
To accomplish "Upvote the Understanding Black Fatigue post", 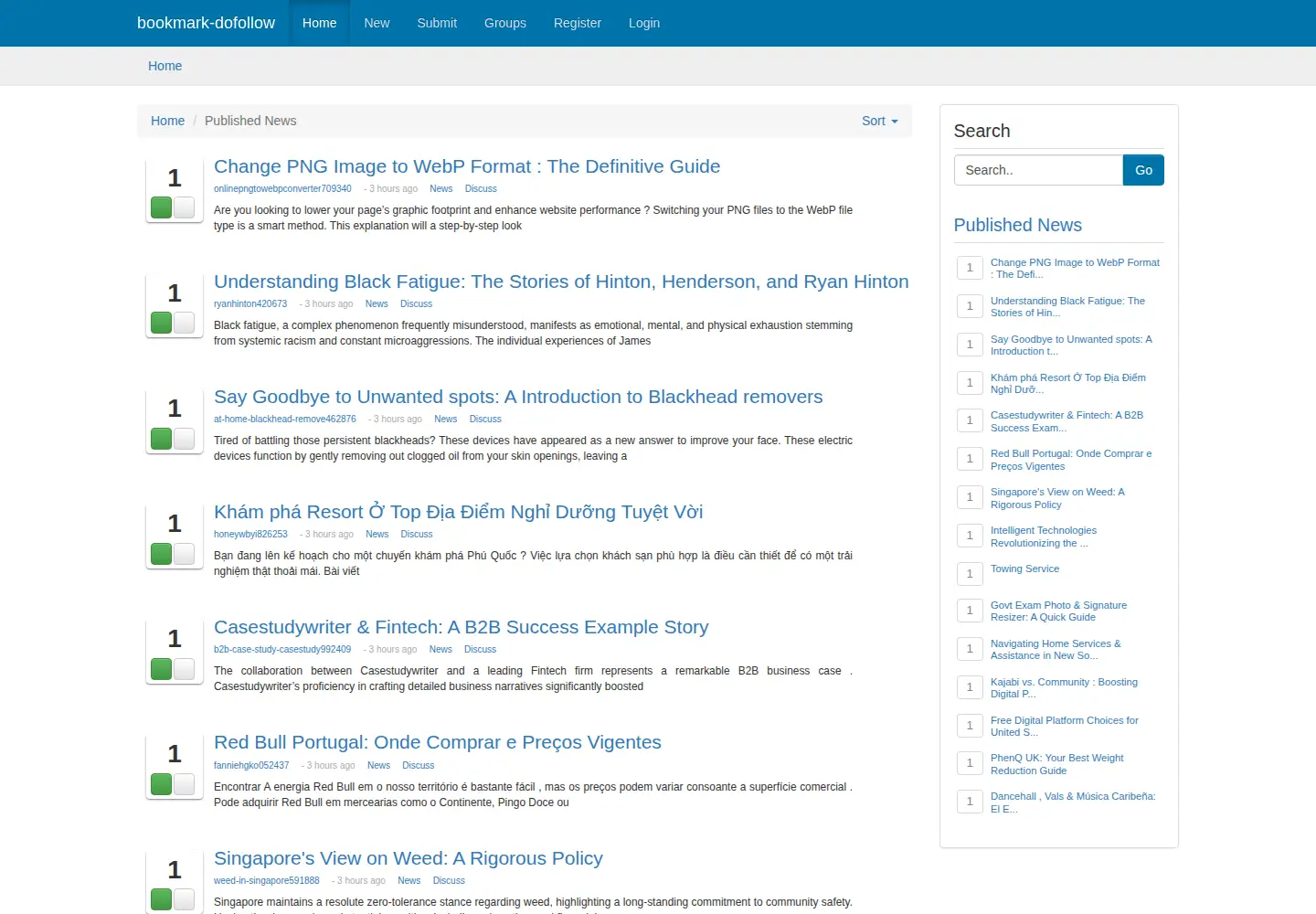I will coord(162,323).
